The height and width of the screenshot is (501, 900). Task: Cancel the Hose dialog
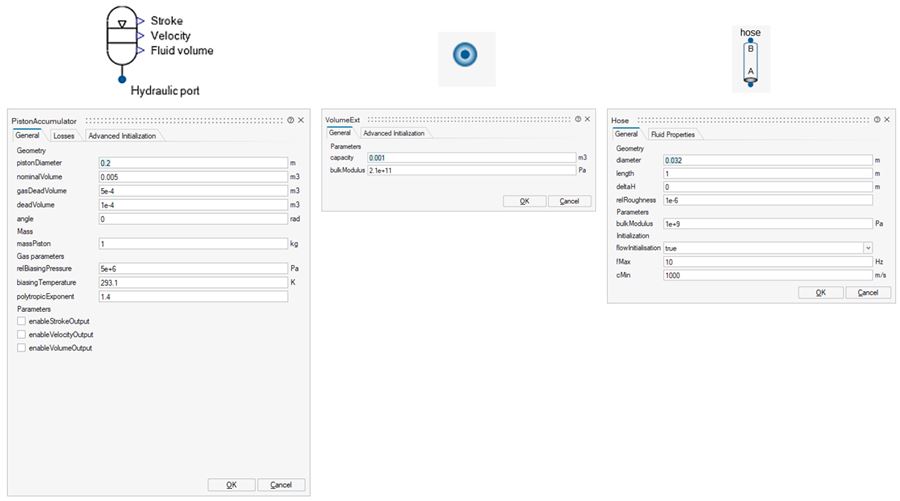click(868, 292)
